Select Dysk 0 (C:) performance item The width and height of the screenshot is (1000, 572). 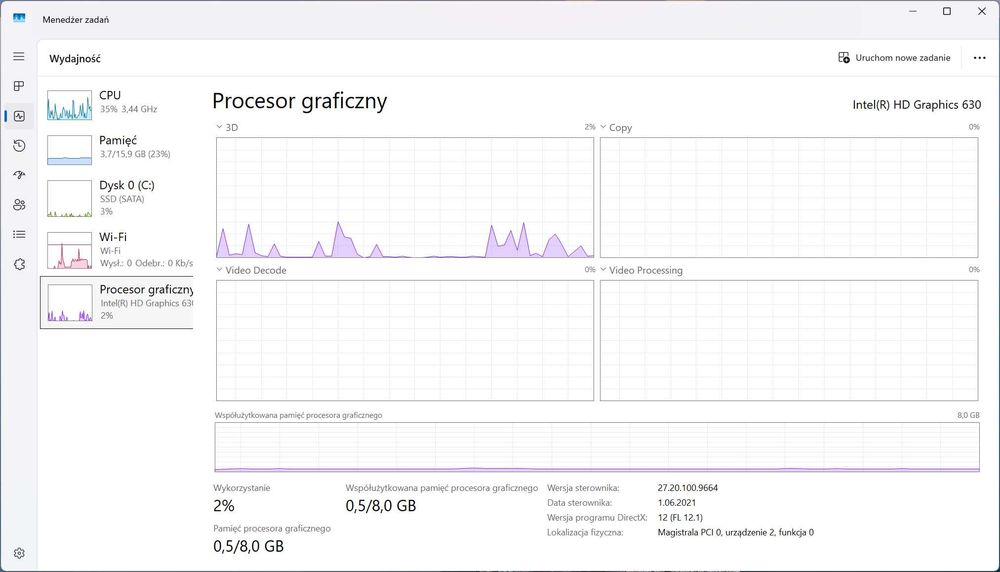(115, 197)
